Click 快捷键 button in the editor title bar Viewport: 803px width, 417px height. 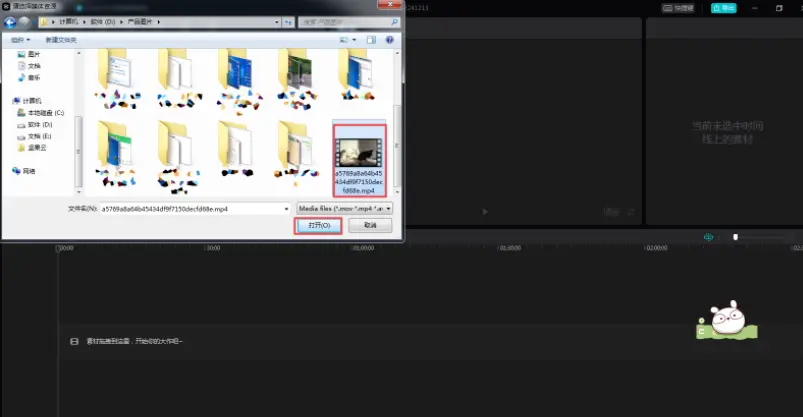pyautogui.click(x=678, y=8)
